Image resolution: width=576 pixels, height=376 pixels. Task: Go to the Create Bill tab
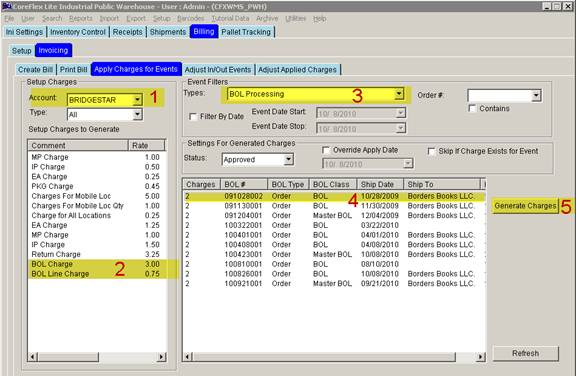(36, 69)
